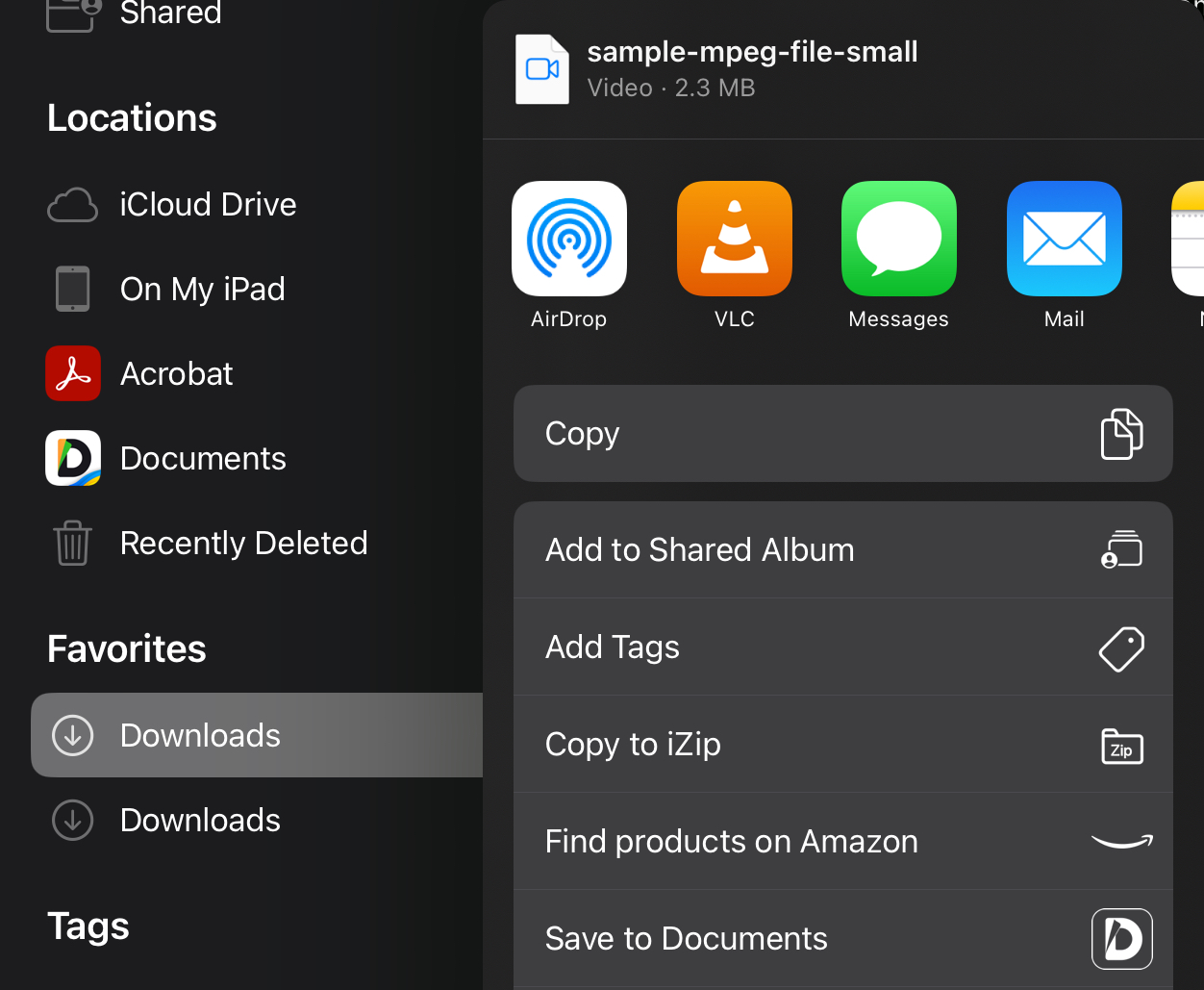The height and width of the screenshot is (990, 1204).
Task: Tap the Locations section header
Action: point(132,117)
